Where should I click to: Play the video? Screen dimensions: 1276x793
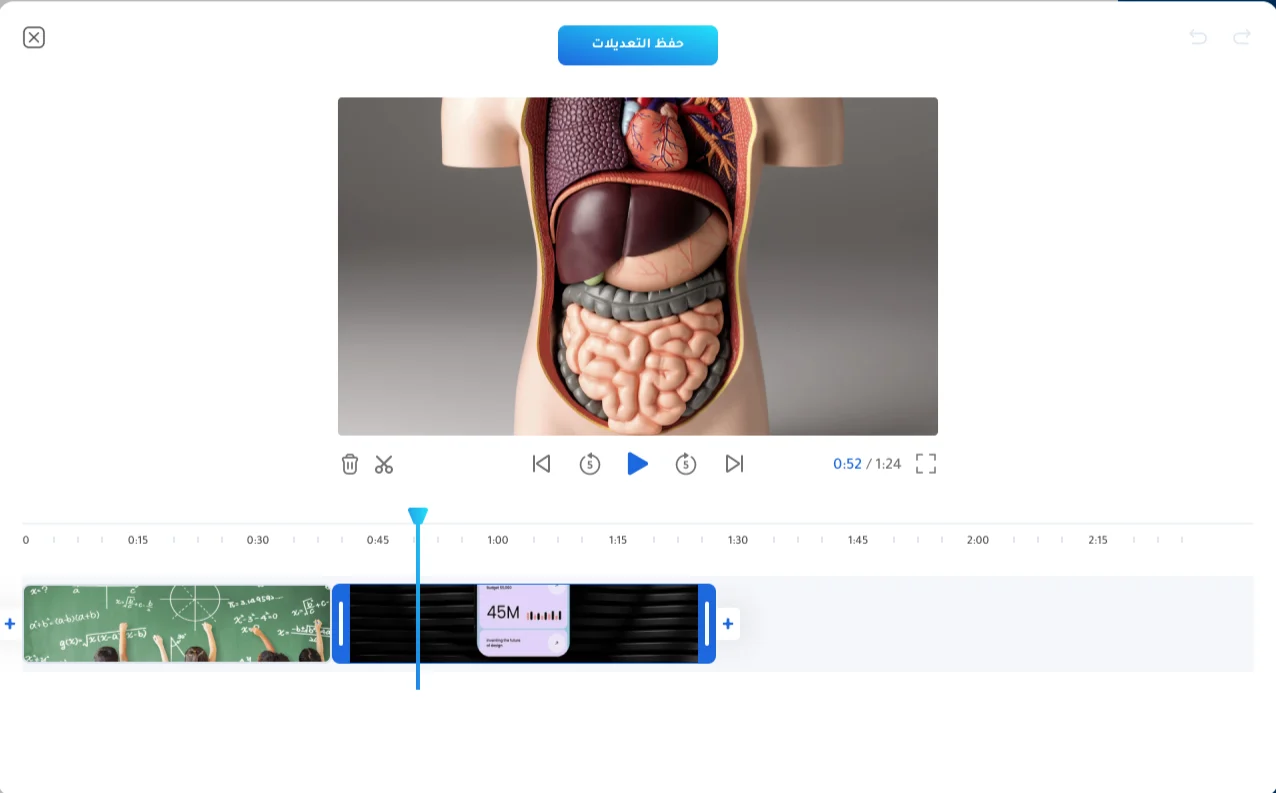[x=638, y=464]
